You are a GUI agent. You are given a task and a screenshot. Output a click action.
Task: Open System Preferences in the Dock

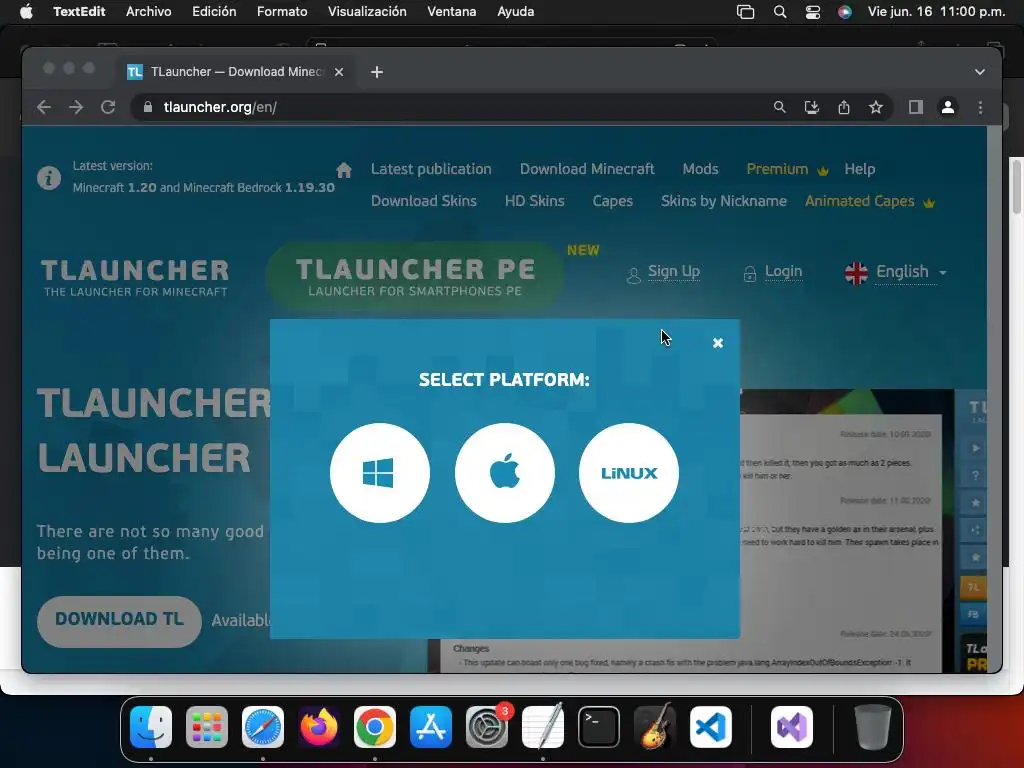click(487, 727)
